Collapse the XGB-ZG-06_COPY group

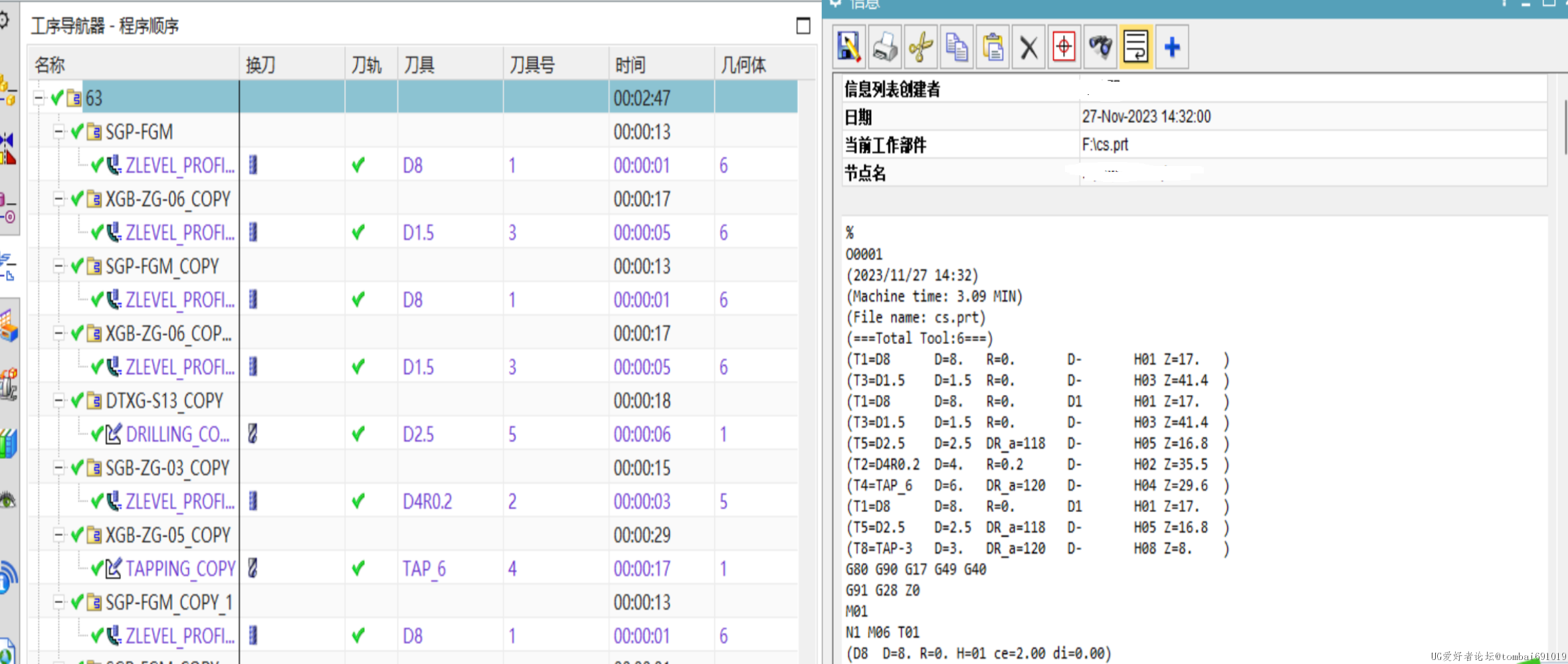tap(58, 199)
